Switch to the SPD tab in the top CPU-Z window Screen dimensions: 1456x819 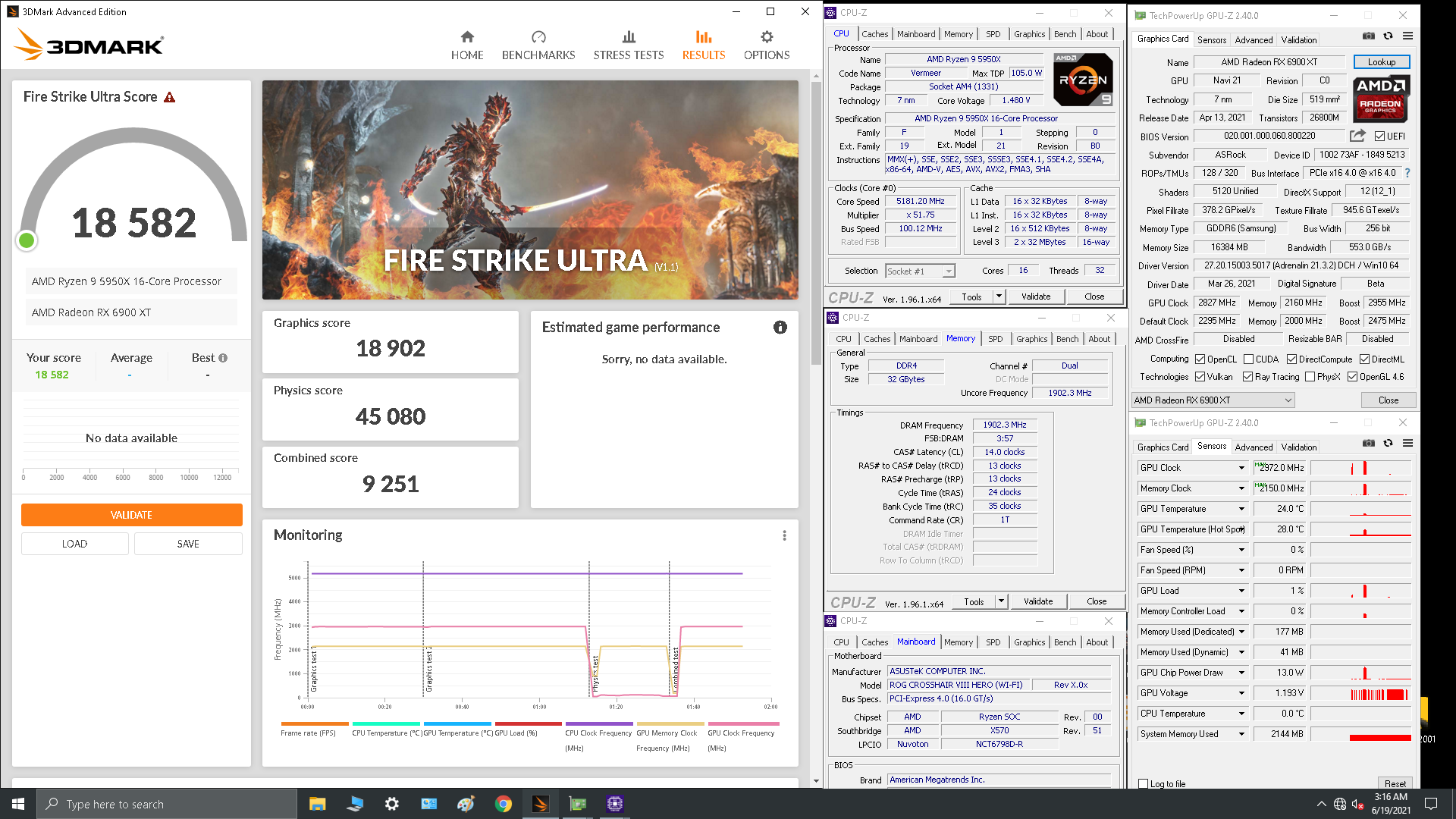[x=993, y=34]
